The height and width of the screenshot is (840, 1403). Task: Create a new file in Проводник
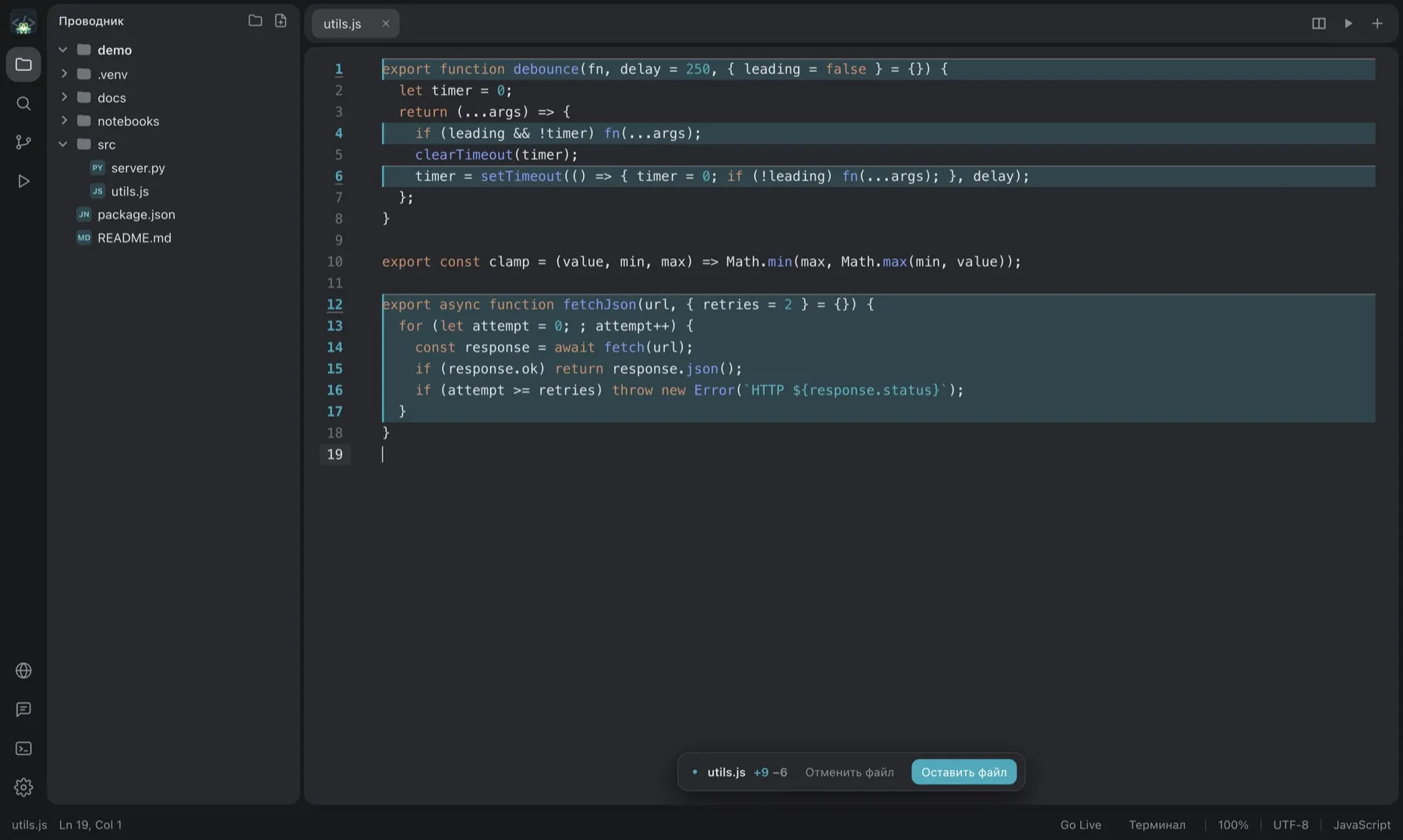281,21
